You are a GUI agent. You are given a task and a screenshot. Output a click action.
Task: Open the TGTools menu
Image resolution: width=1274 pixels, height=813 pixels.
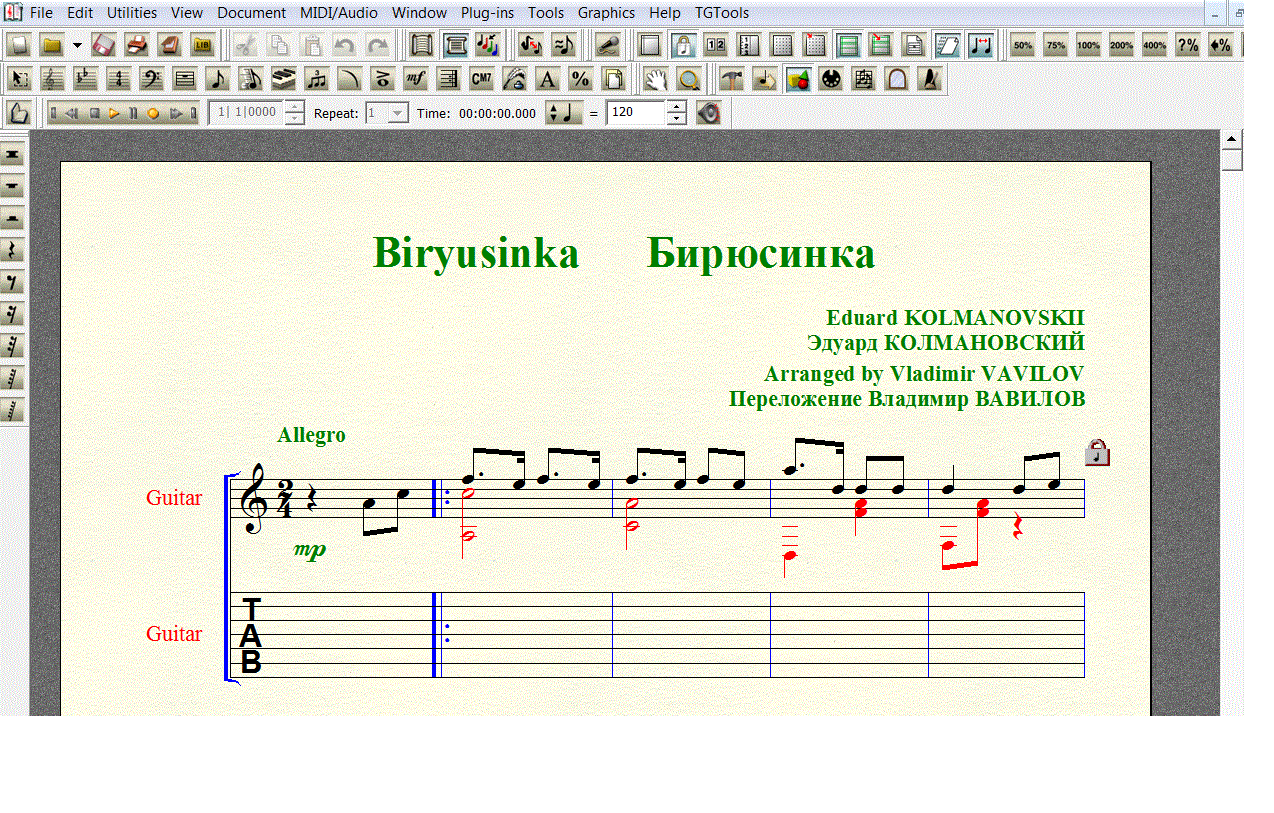[x=722, y=13]
